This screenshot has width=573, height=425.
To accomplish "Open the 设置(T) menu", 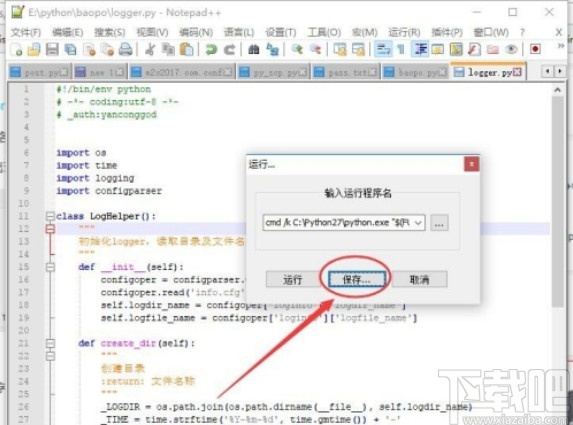I will click(281, 33).
